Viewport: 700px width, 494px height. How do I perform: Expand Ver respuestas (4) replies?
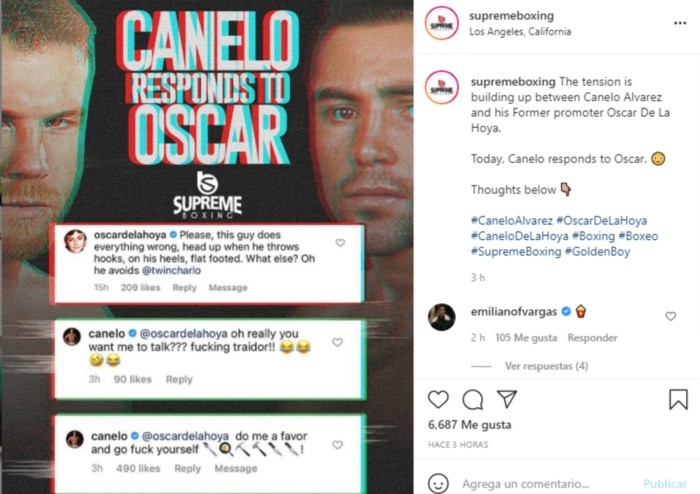546,366
